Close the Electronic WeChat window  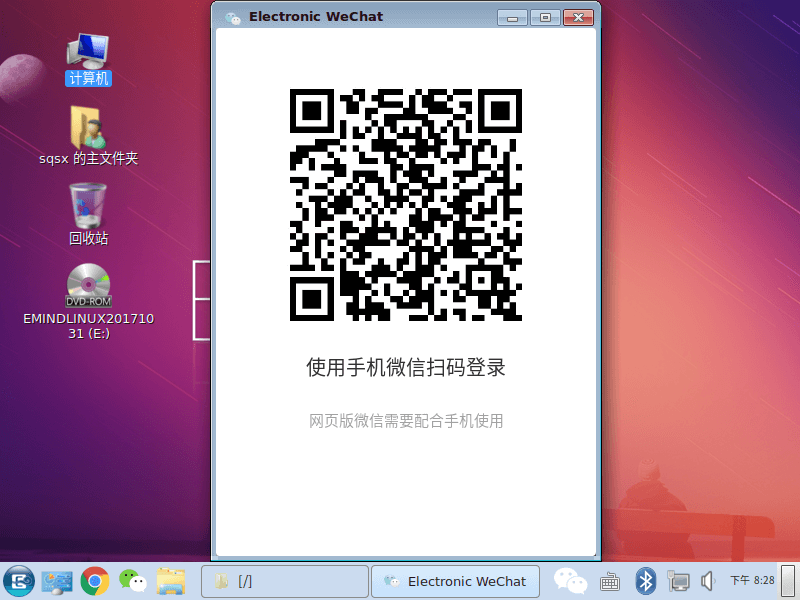(x=578, y=18)
